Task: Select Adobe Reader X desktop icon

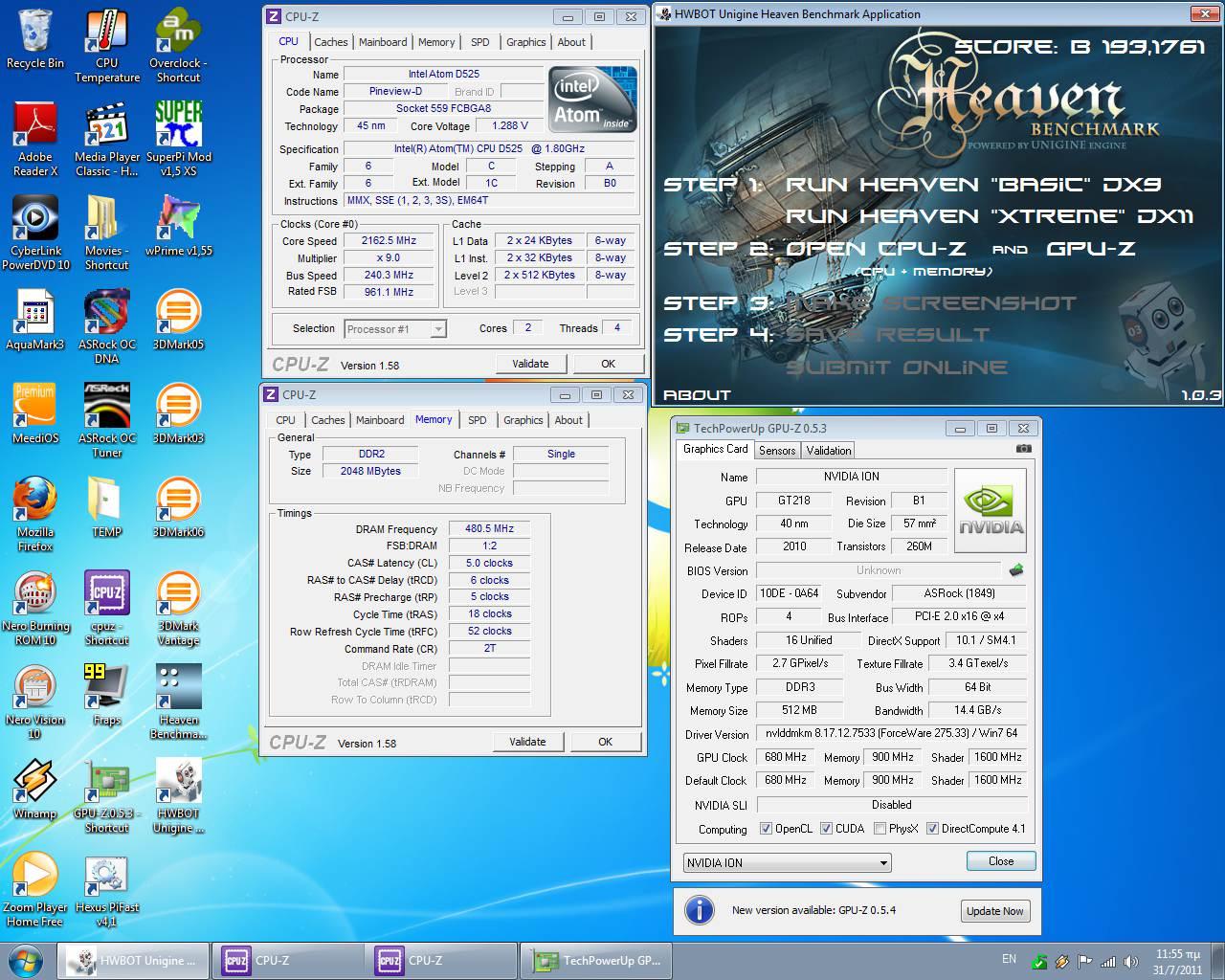Action: [35, 139]
